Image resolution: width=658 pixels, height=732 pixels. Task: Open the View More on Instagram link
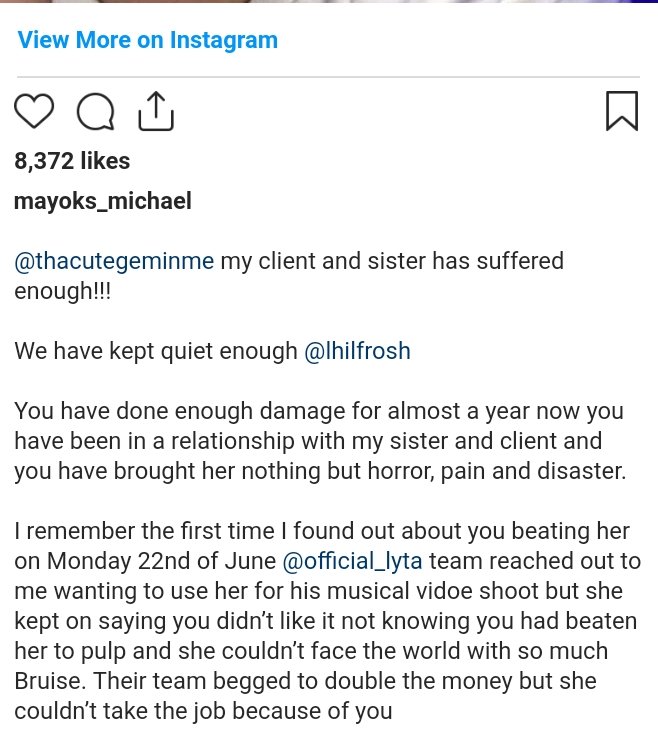click(x=148, y=41)
